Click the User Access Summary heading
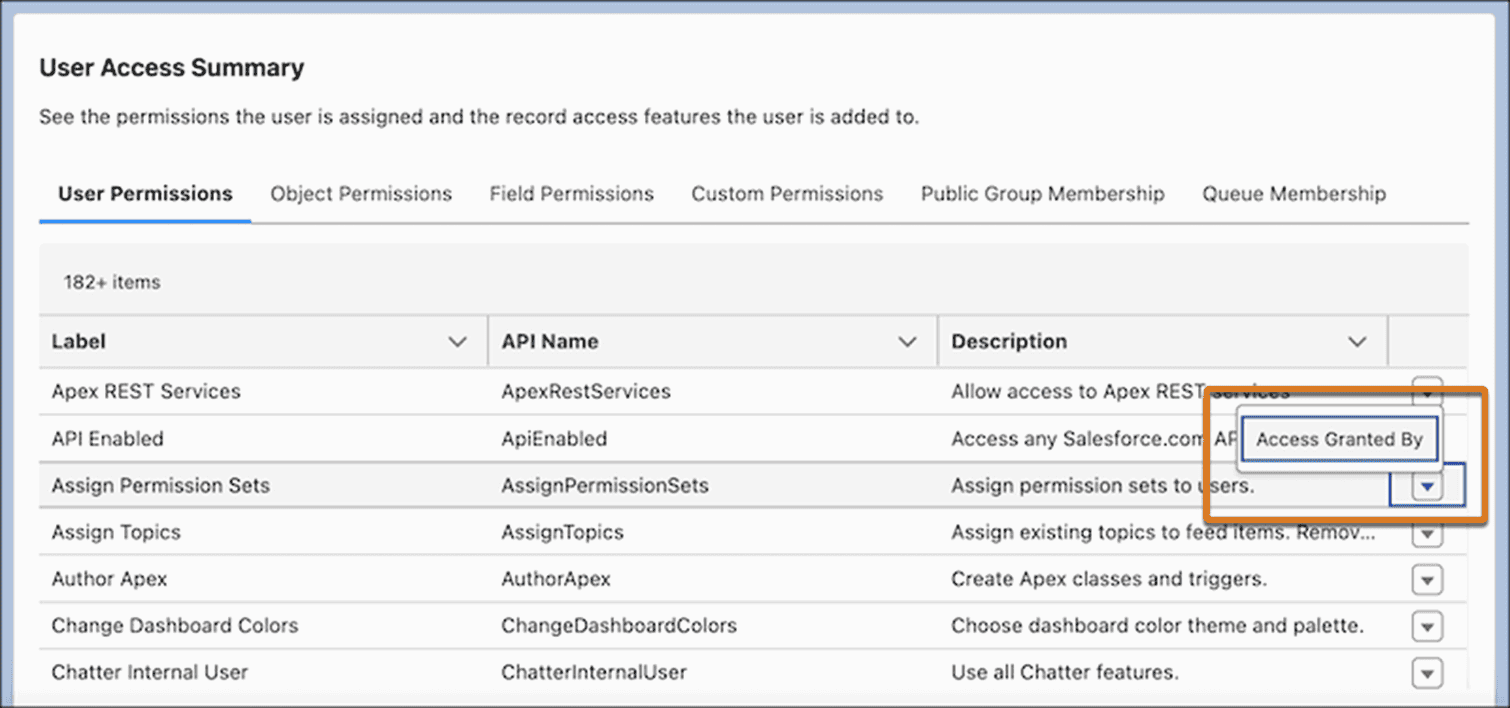 pyautogui.click(x=172, y=69)
